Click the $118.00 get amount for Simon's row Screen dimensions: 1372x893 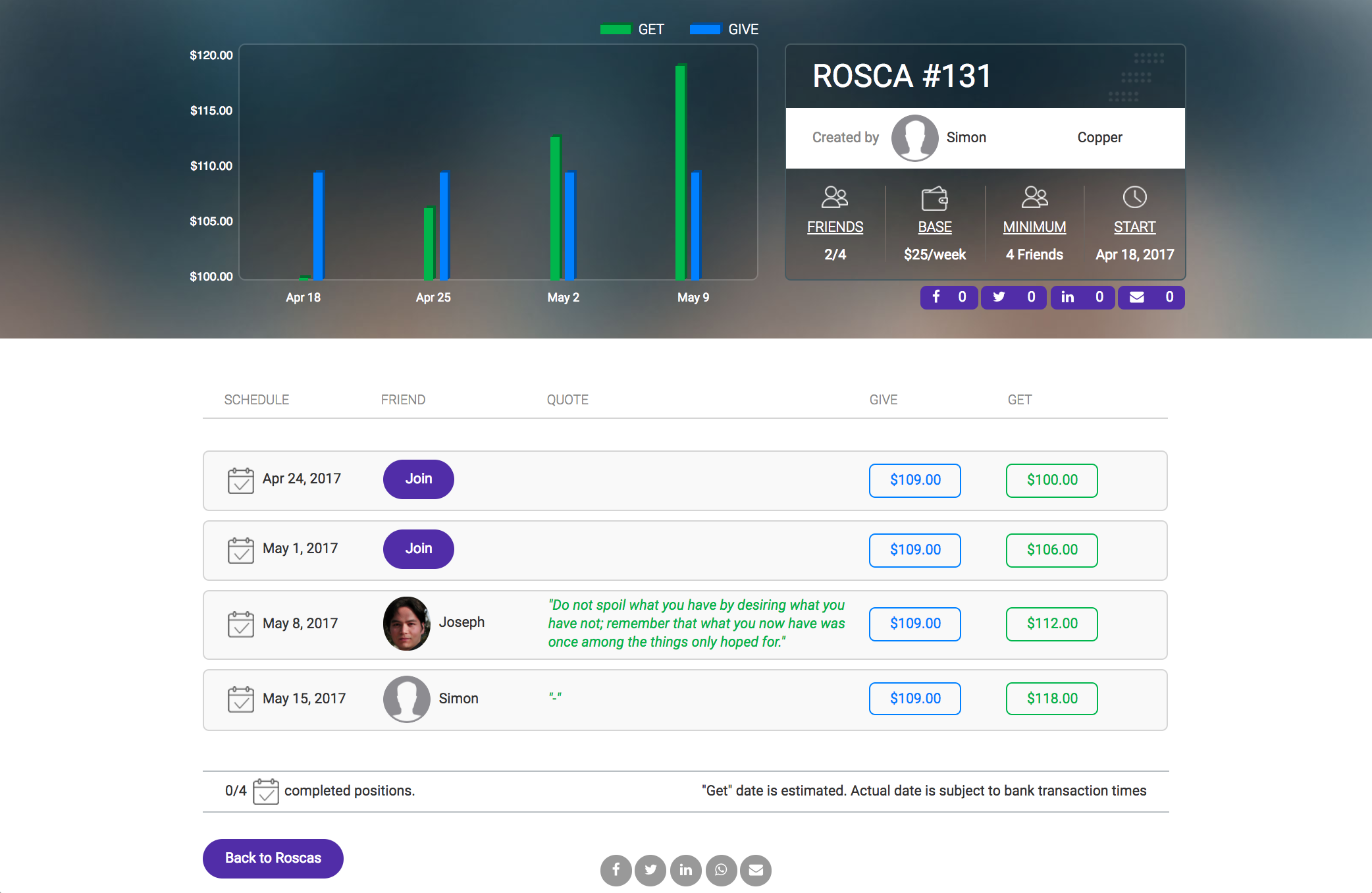pos(1051,698)
